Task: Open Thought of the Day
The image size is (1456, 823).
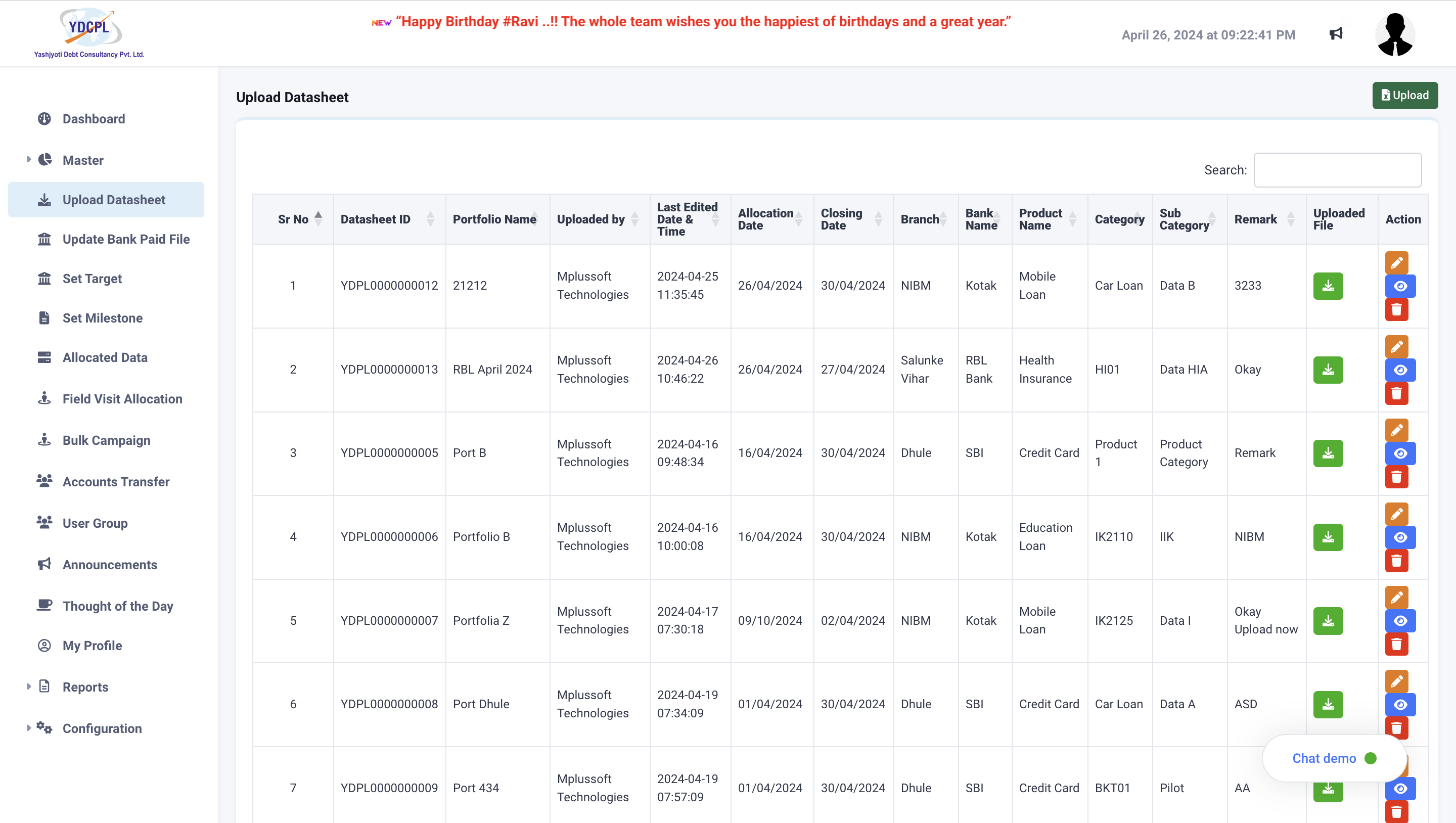Action: click(x=118, y=606)
